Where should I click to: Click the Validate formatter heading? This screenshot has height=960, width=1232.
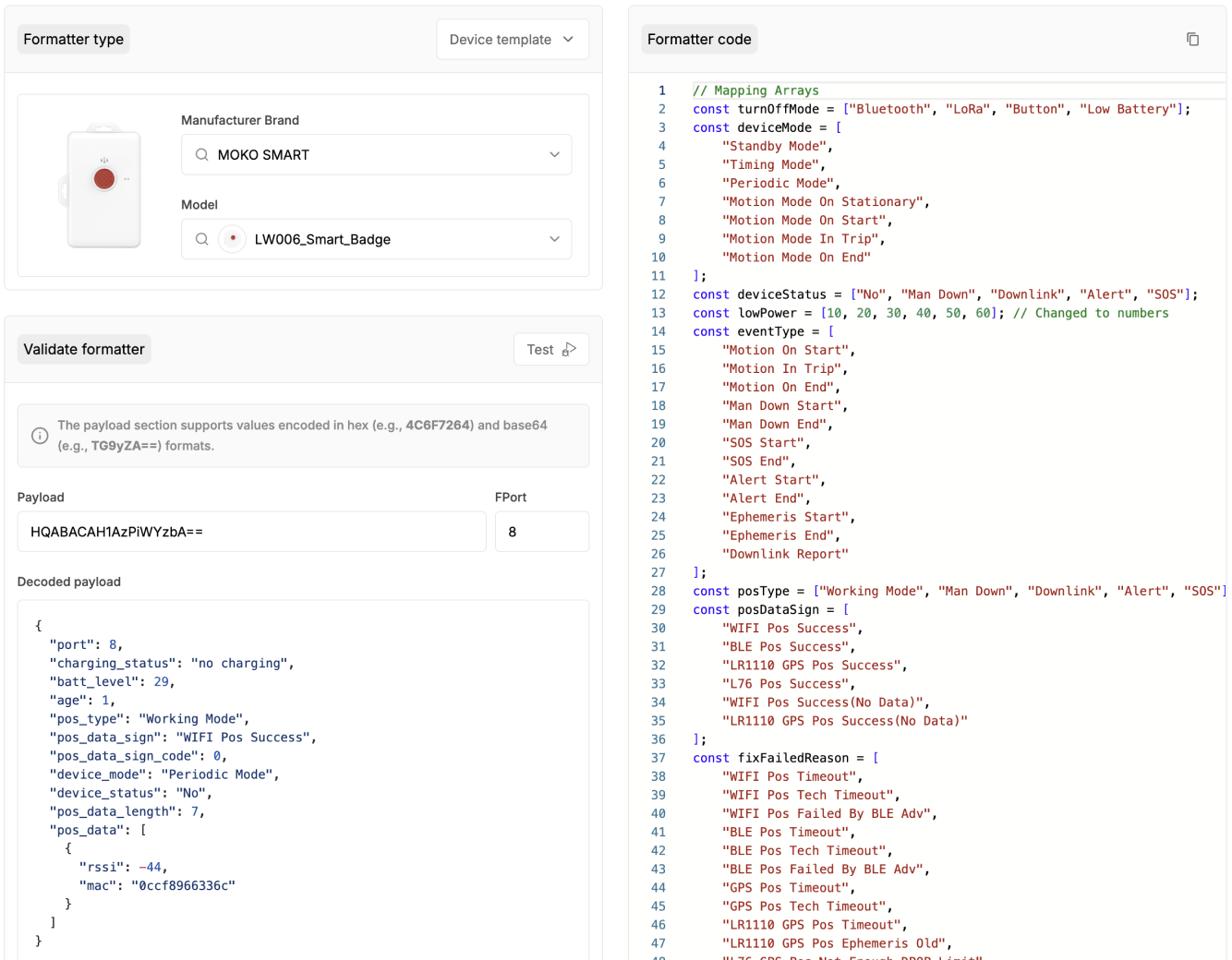click(x=84, y=349)
